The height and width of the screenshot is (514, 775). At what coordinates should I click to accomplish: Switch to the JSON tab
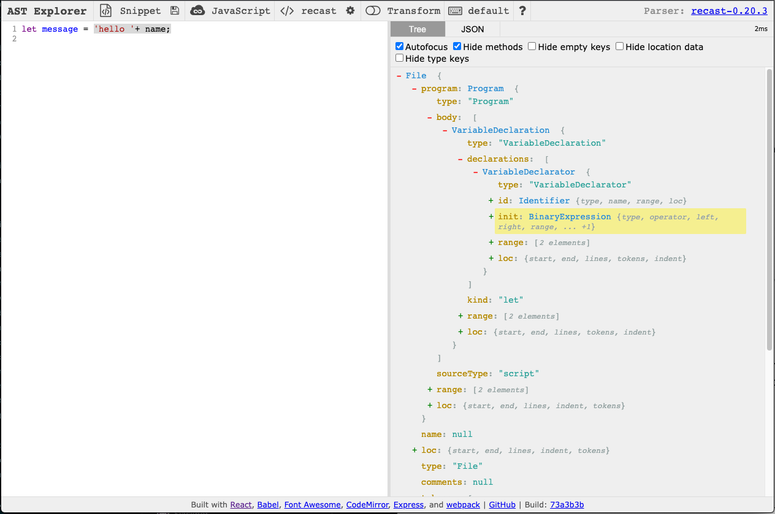[x=472, y=29]
